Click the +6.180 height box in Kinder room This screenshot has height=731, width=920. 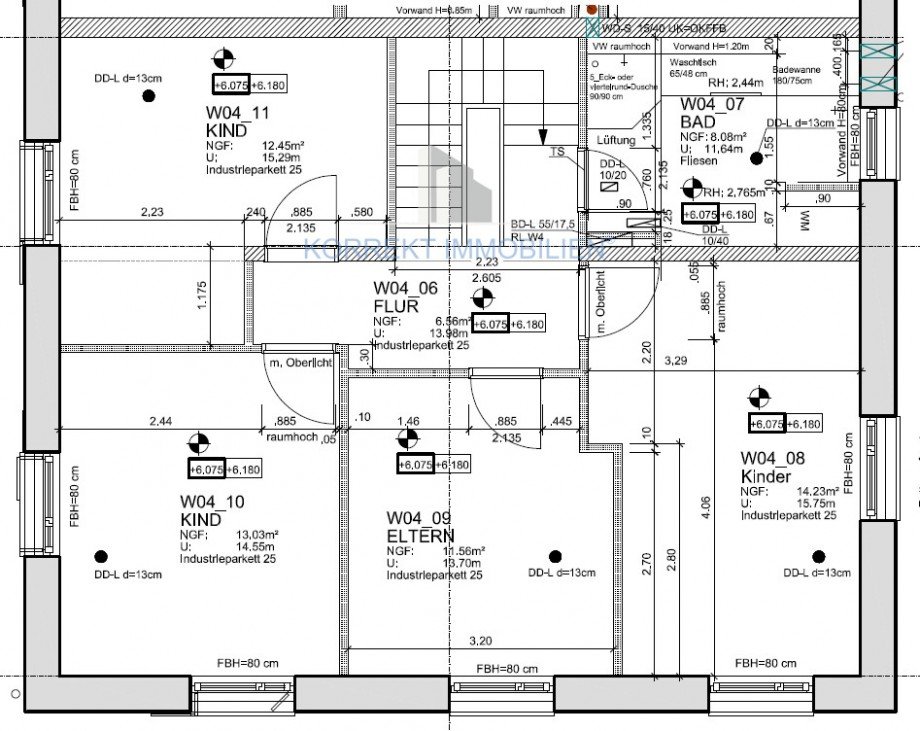[804, 424]
